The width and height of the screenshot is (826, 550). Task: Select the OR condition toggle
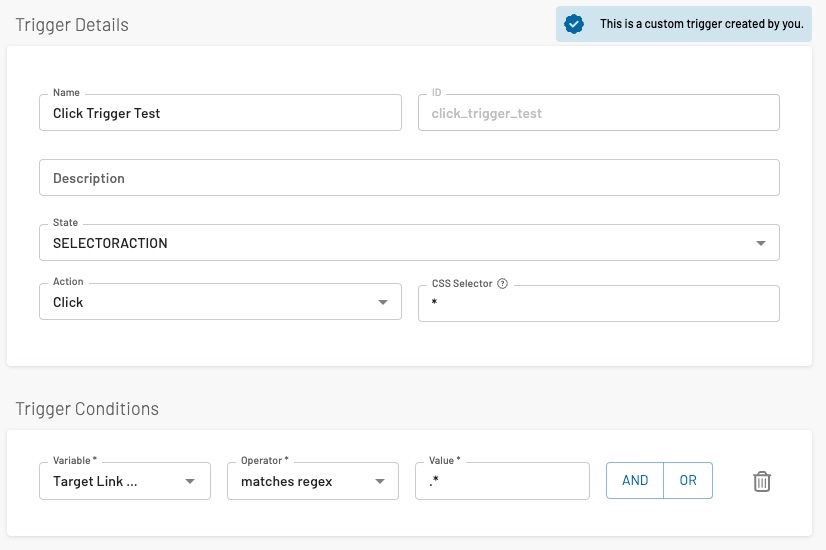(x=688, y=480)
